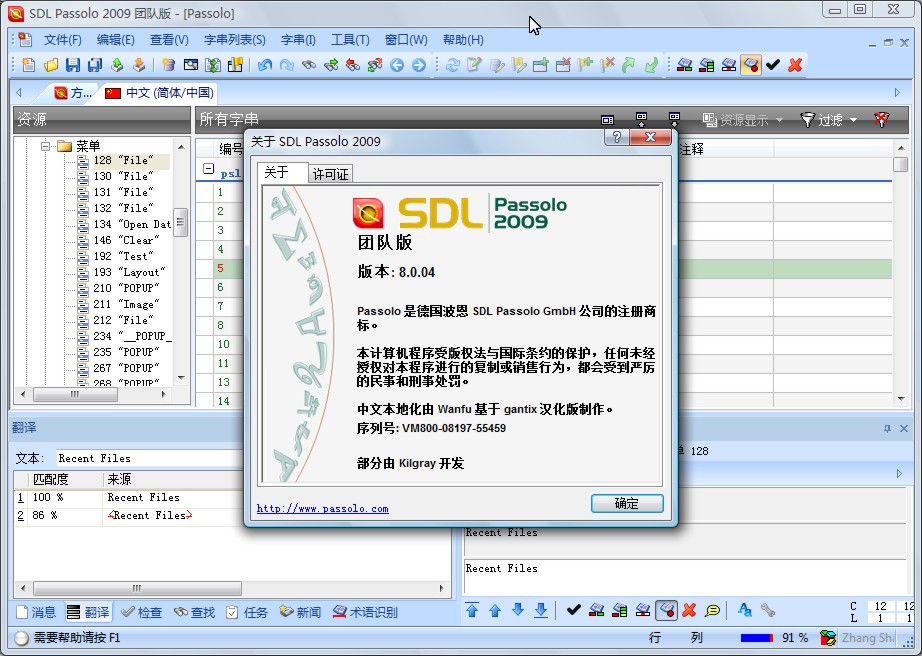Switch to the 消息 bottom tab
922x656 pixels.
pos(35,613)
